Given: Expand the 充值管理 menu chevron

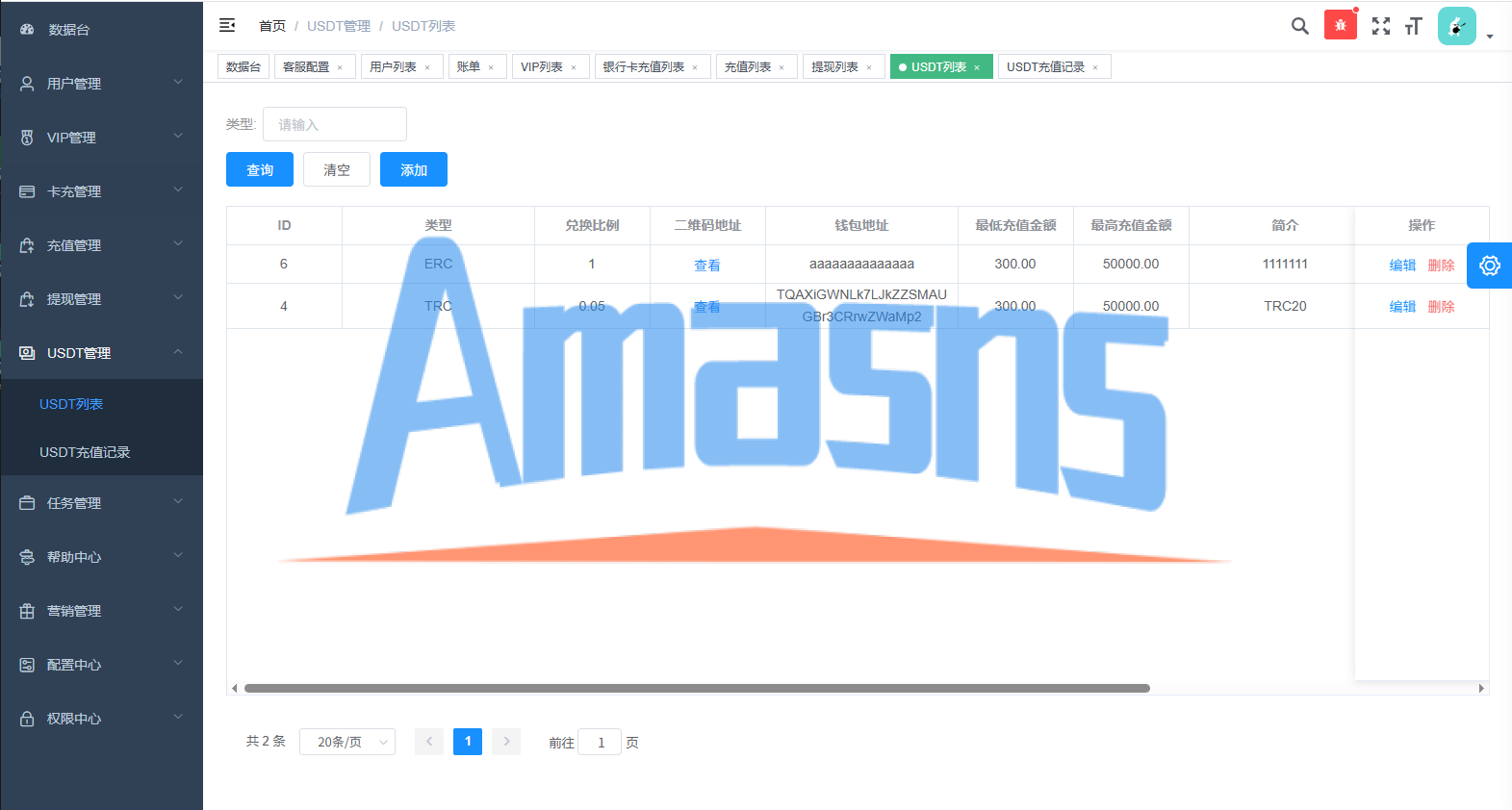Looking at the screenshot, I should tap(178, 244).
